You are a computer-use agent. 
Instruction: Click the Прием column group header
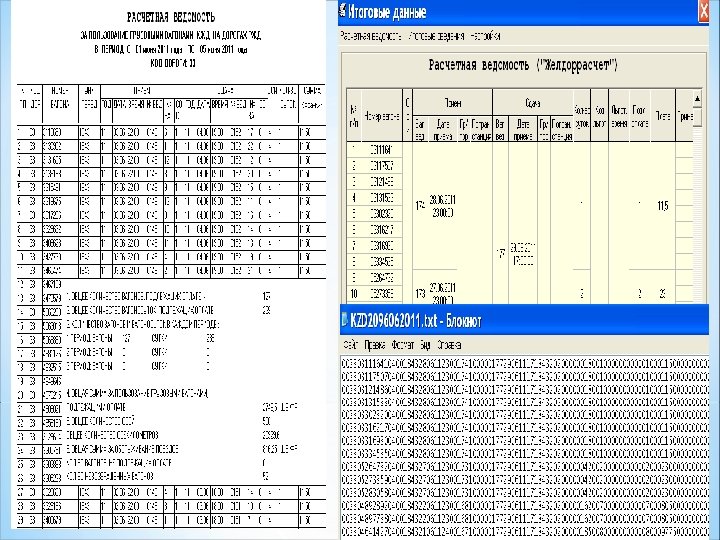(453, 103)
